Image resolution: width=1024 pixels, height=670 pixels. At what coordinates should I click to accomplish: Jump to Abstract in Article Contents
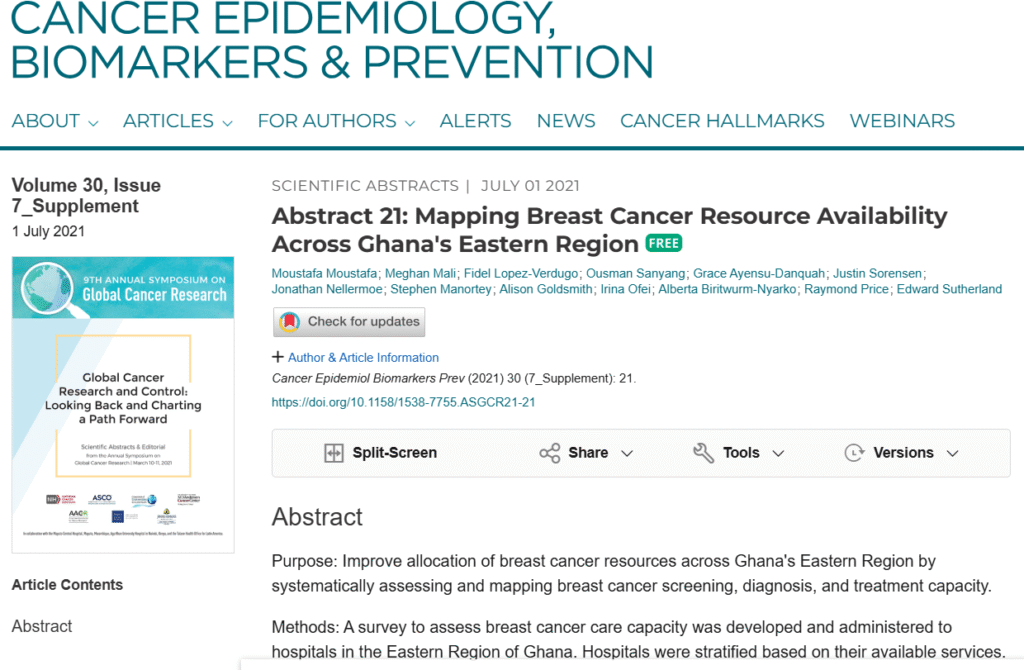[42, 626]
